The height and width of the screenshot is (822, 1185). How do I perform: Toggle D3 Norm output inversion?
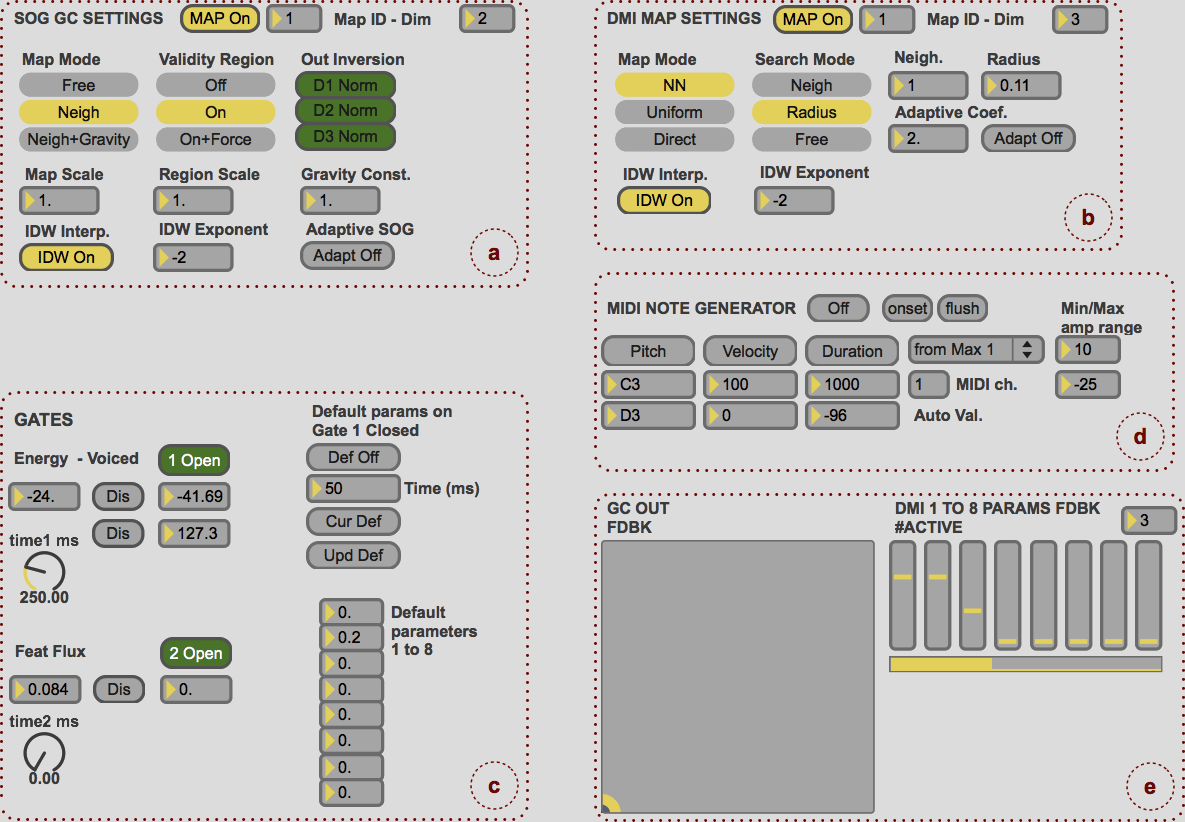click(x=345, y=137)
